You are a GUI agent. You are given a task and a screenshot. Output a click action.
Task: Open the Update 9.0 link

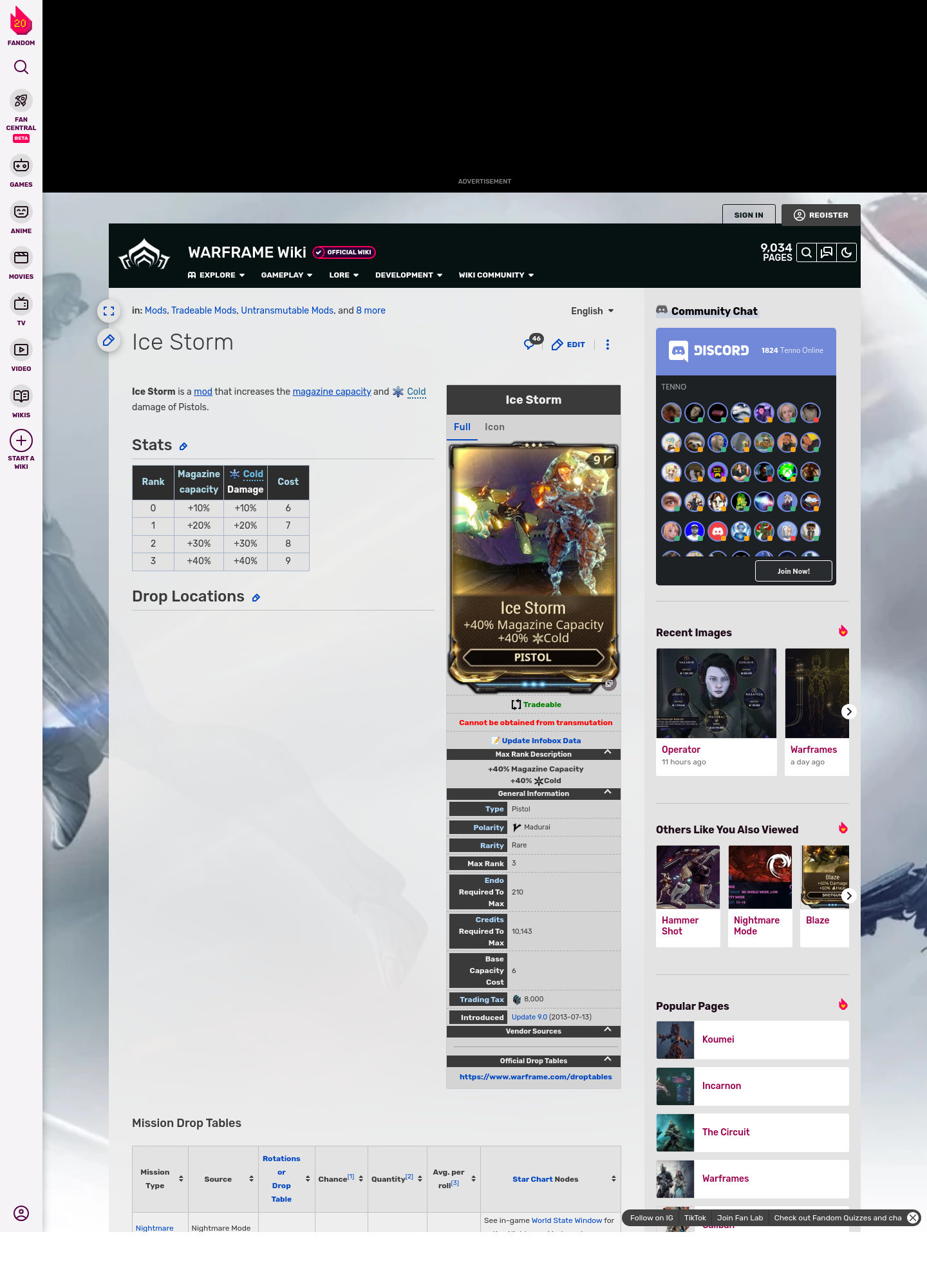(x=529, y=1017)
